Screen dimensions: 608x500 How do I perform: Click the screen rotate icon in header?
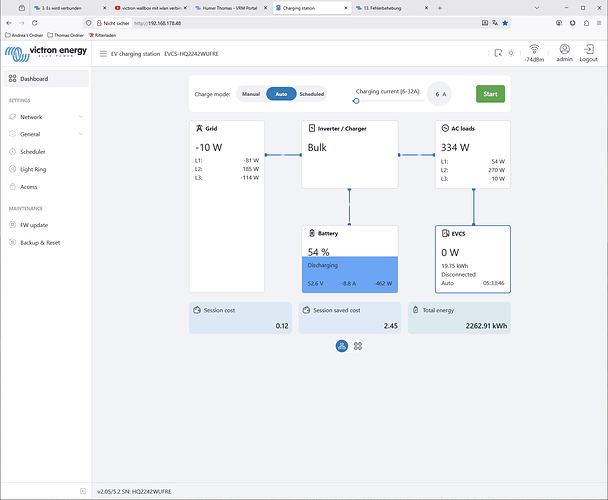[x=498, y=53]
